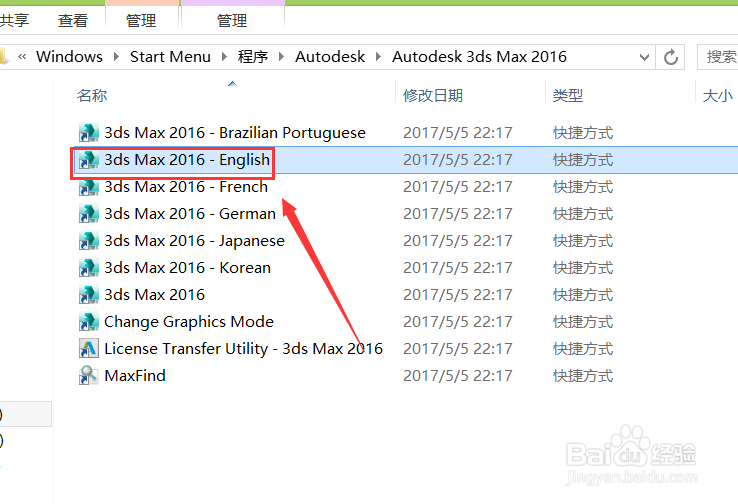
Task: Go to Start Menu in the address breadcrumb
Action: [x=170, y=57]
